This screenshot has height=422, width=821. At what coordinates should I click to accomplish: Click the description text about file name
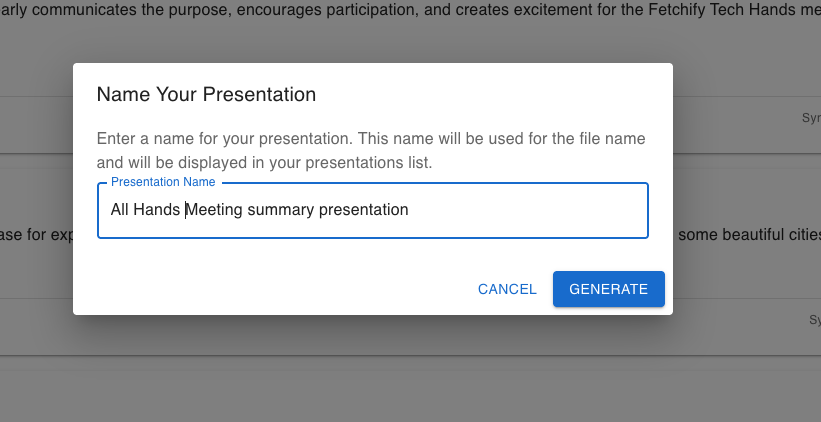pos(371,150)
